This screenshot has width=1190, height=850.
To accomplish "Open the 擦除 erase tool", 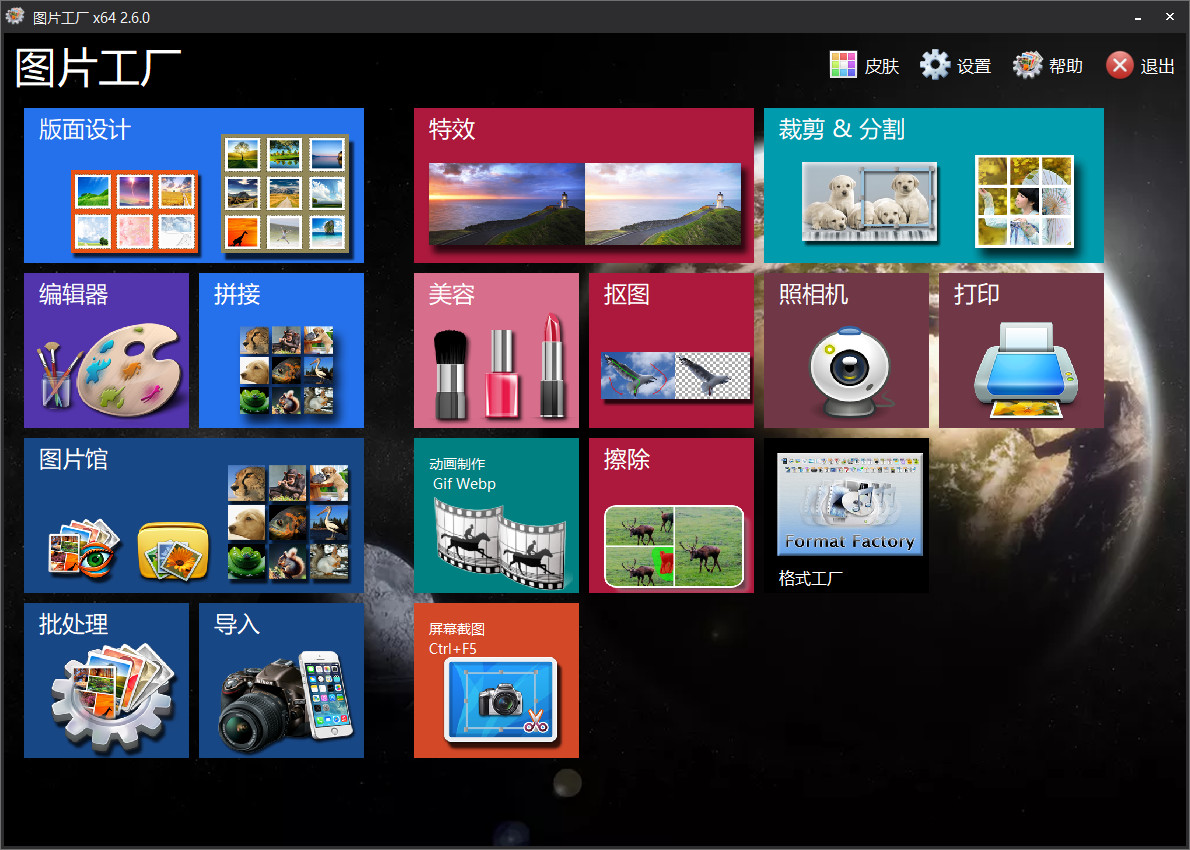I will click(671, 515).
